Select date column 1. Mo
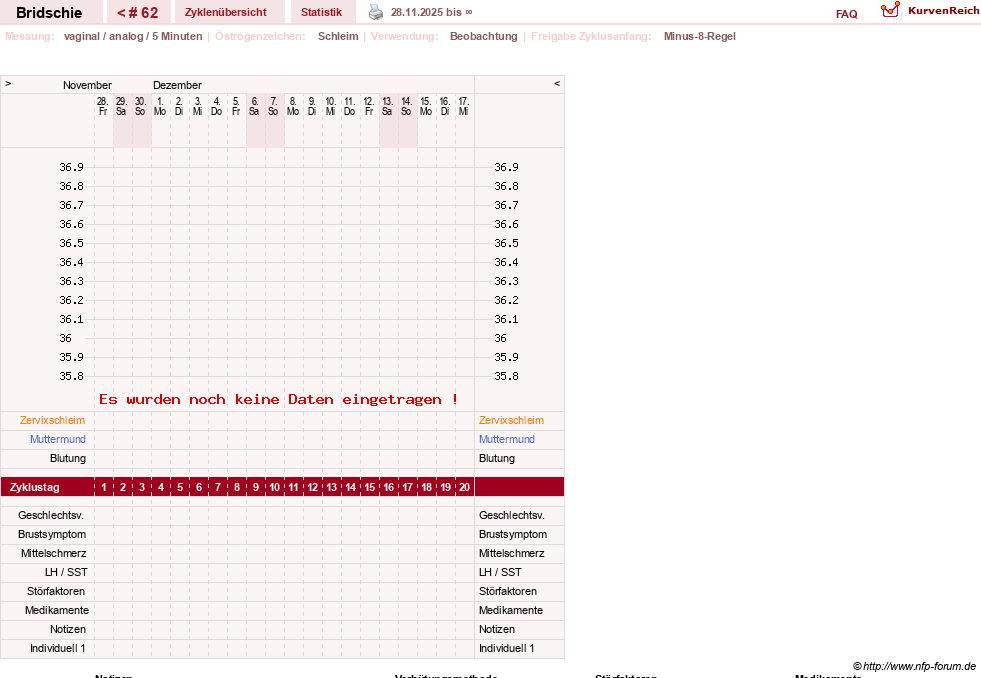 [x=160, y=106]
